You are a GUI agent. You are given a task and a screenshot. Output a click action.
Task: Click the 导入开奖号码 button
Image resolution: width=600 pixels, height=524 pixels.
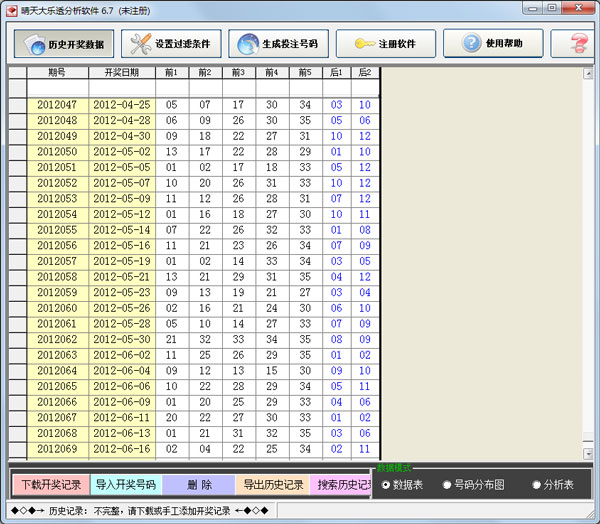pyautogui.click(x=126, y=485)
